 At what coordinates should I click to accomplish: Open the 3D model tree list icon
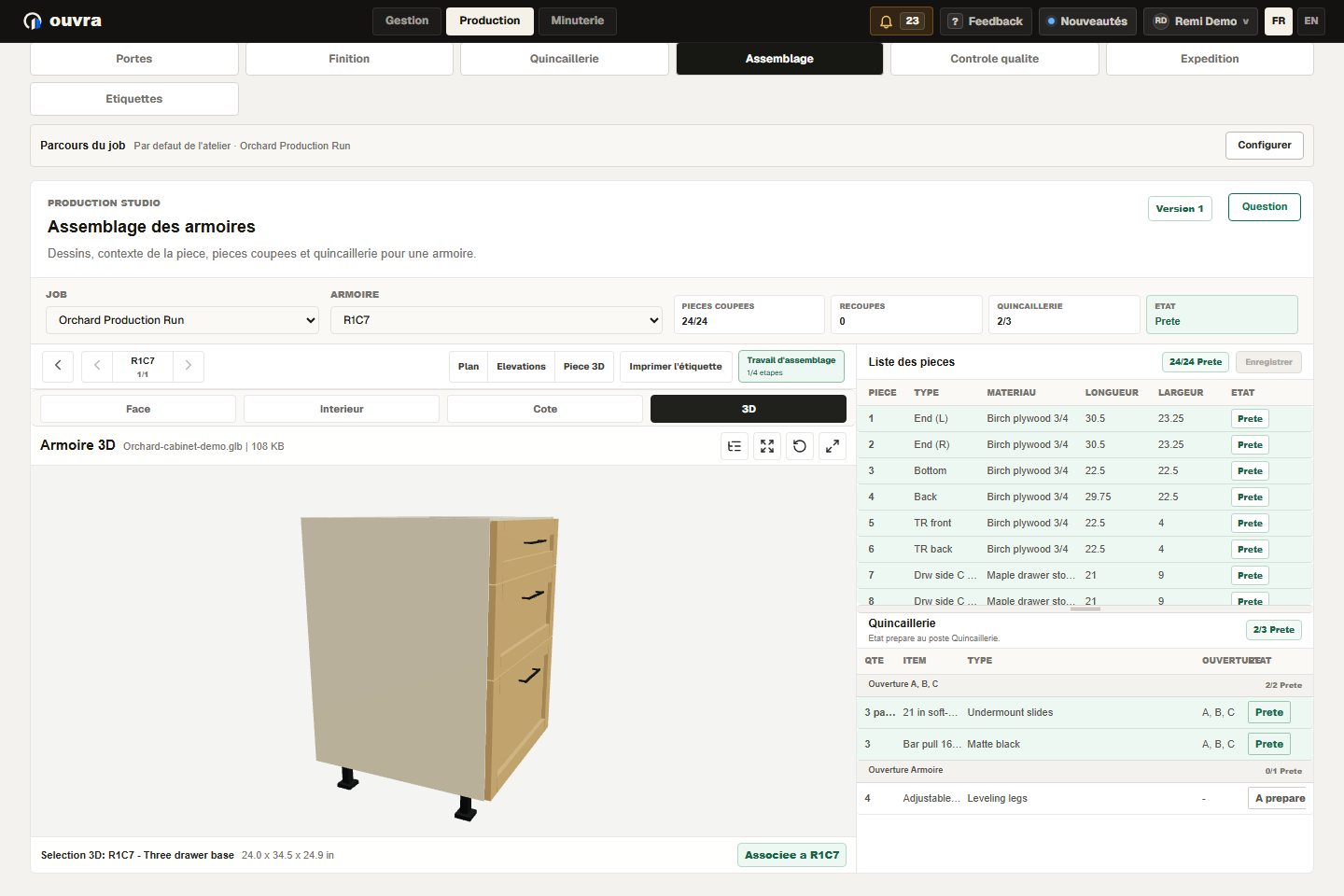735,446
